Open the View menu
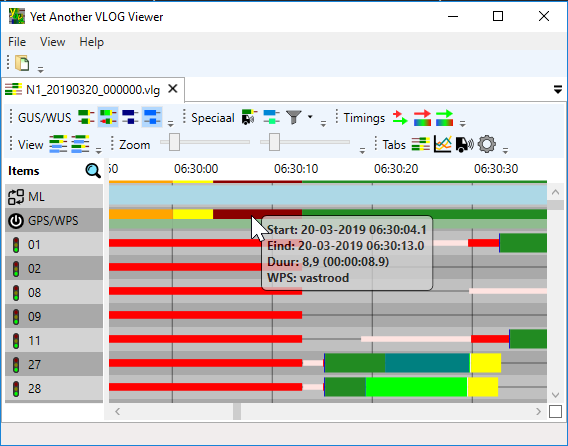The image size is (568, 446). point(53,42)
